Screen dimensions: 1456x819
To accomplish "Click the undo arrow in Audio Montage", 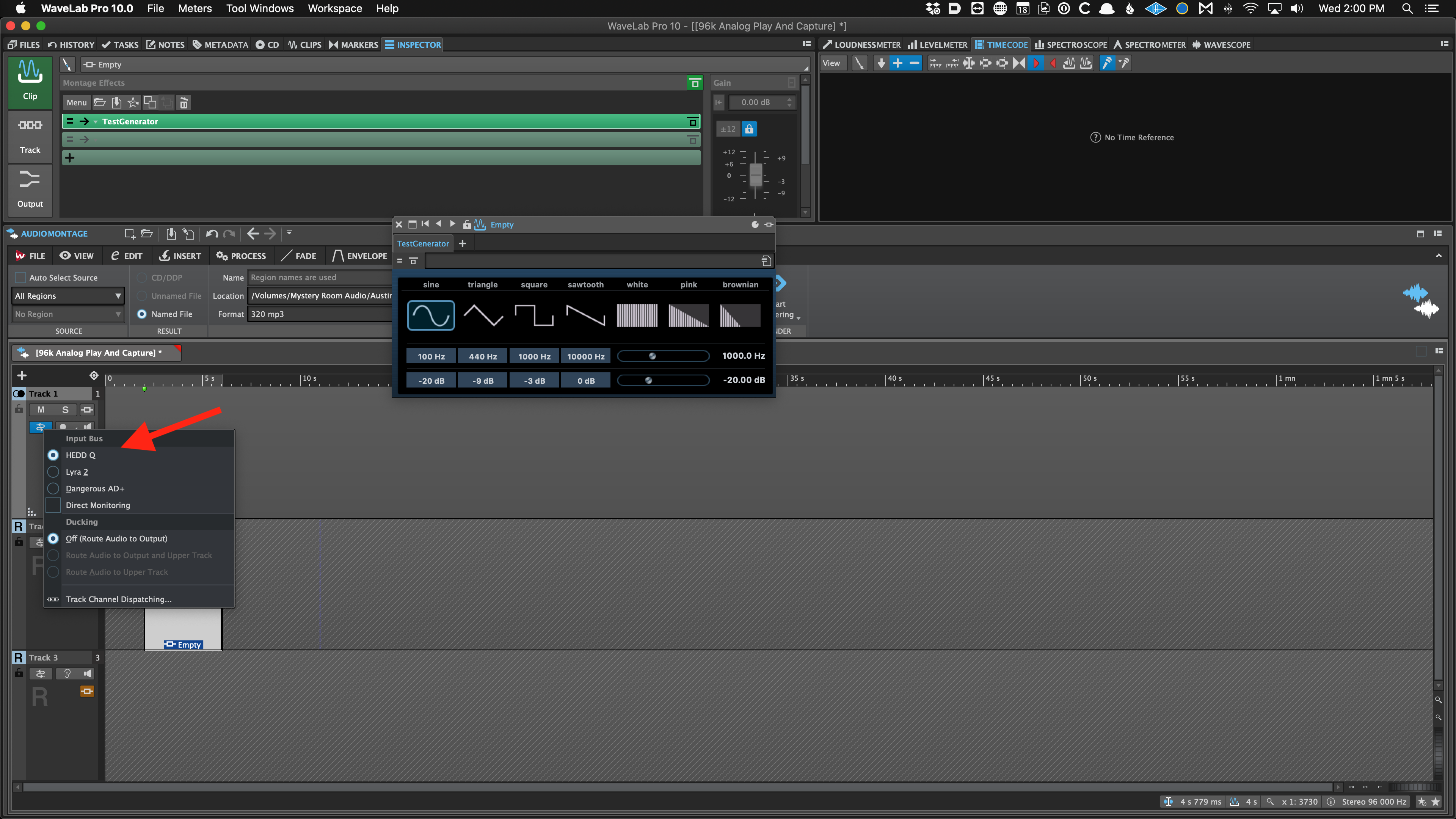I will coord(212,234).
